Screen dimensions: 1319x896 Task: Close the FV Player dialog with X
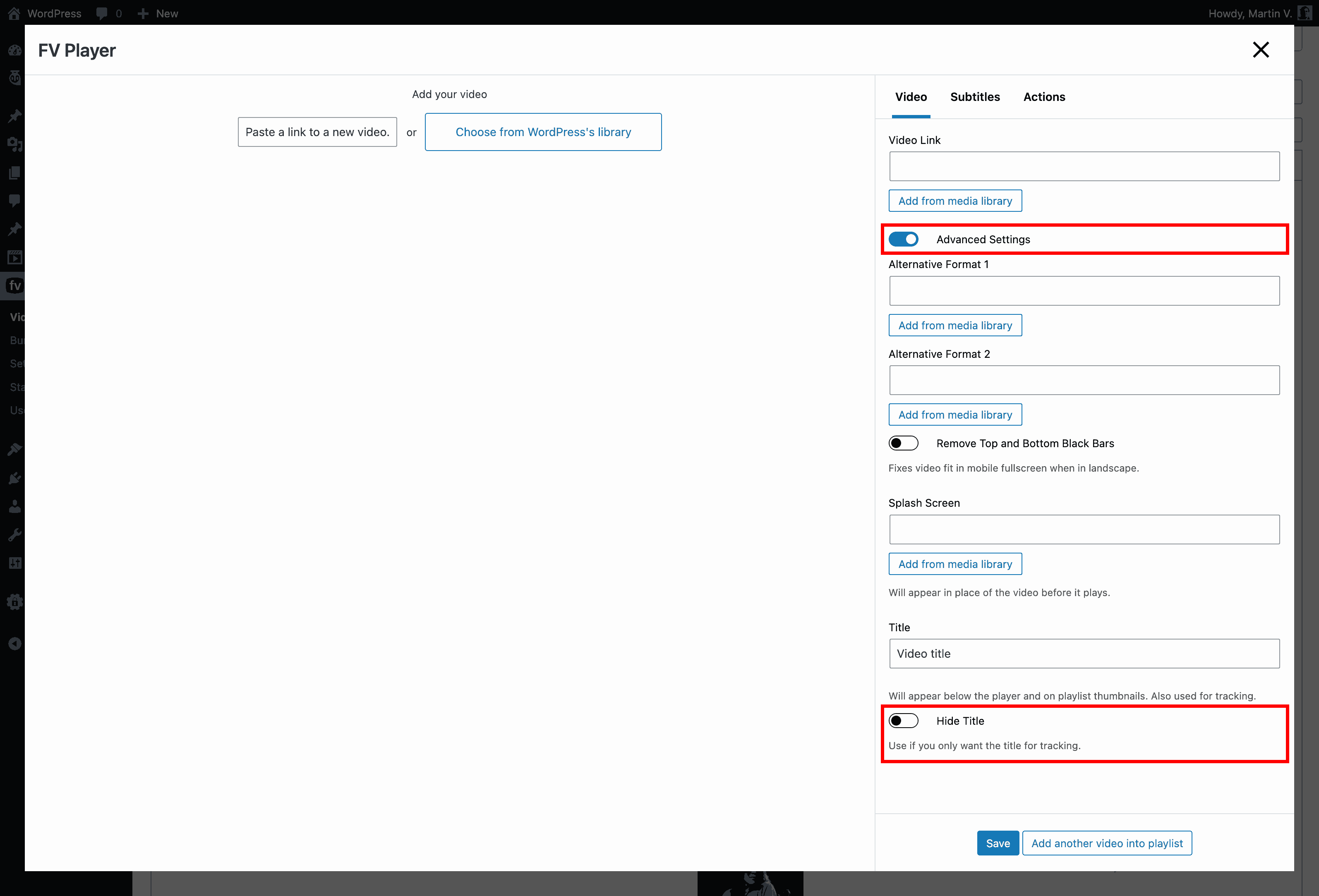[x=1261, y=50]
